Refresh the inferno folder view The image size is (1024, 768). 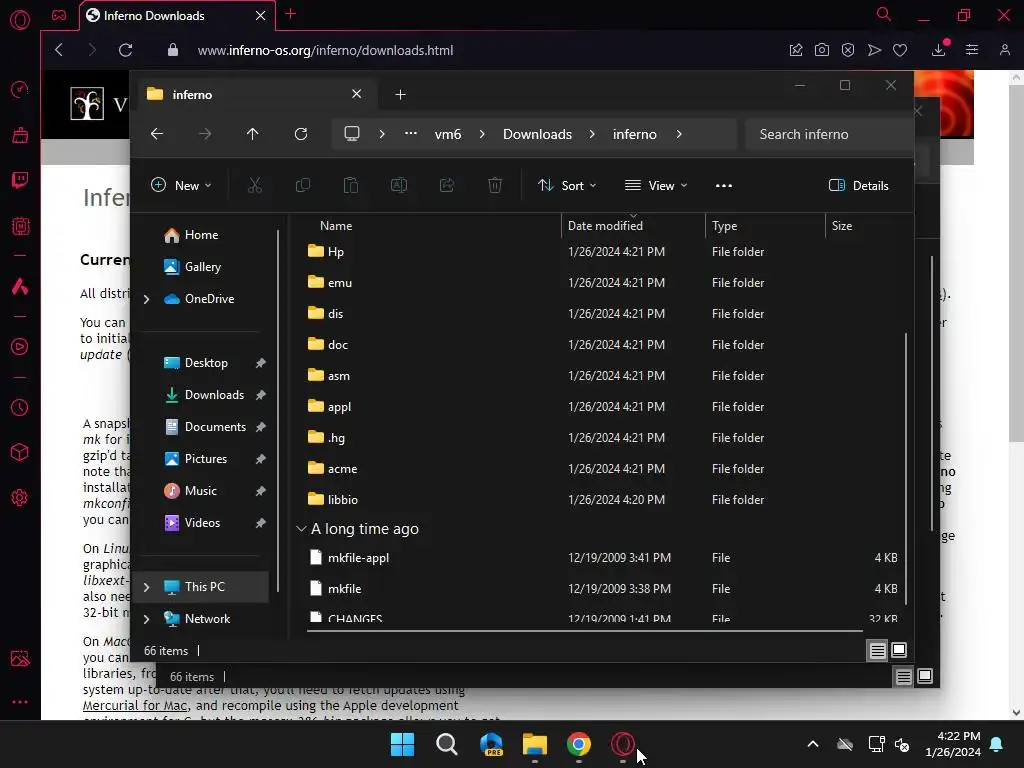301,134
